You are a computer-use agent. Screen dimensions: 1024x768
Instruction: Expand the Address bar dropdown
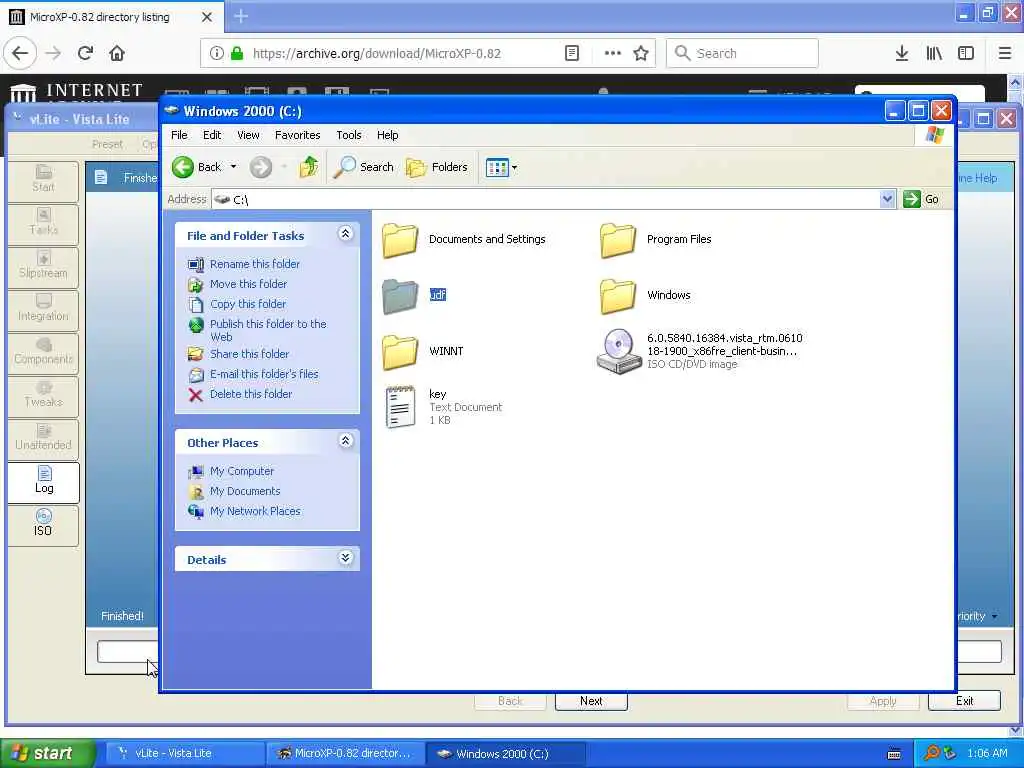click(887, 199)
